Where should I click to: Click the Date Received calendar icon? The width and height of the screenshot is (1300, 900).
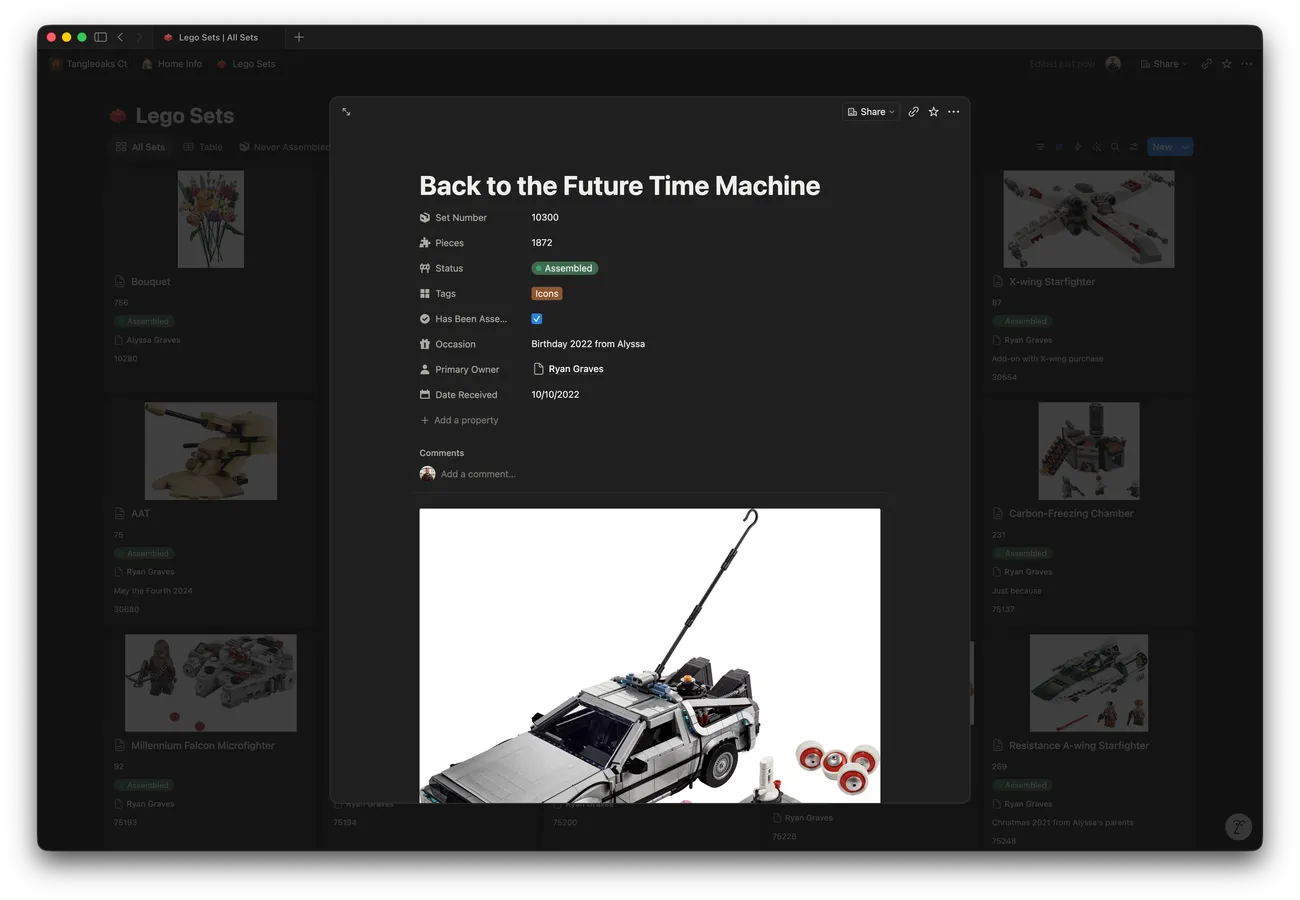coord(425,395)
